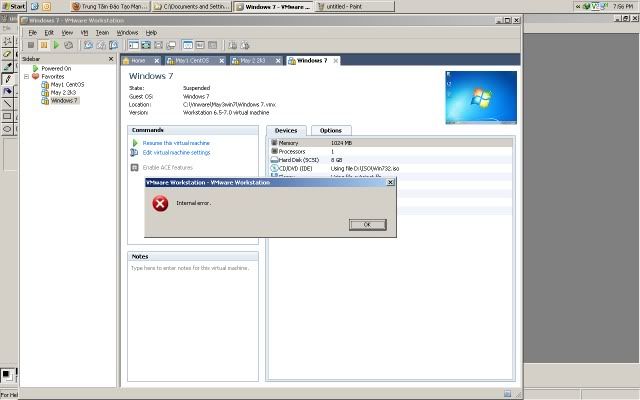The width and height of the screenshot is (640, 400).
Task: Click the status bar icon at bottom right
Action: 507,393
